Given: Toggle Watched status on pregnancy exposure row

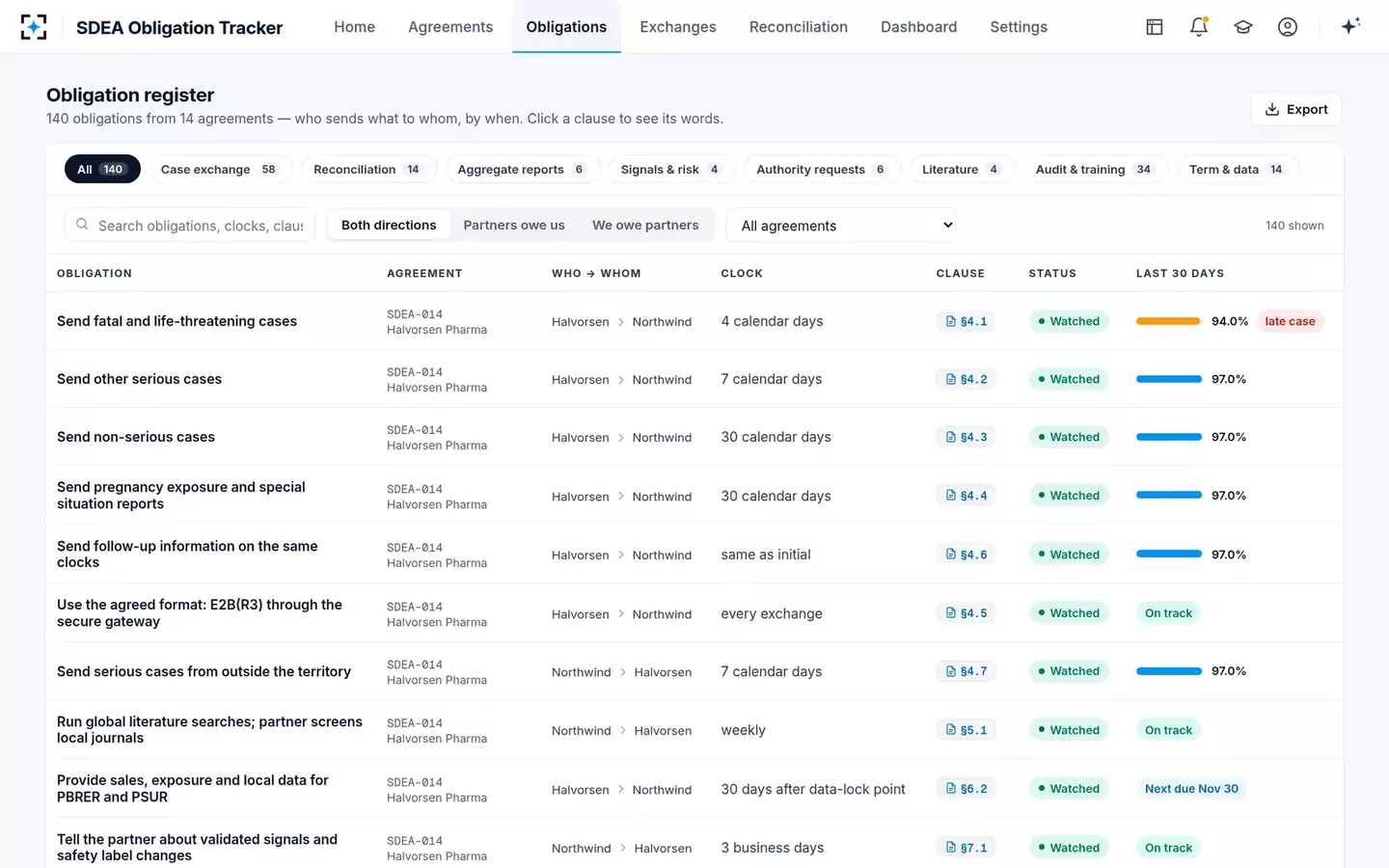Looking at the screenshot, I should [1069, 496].
